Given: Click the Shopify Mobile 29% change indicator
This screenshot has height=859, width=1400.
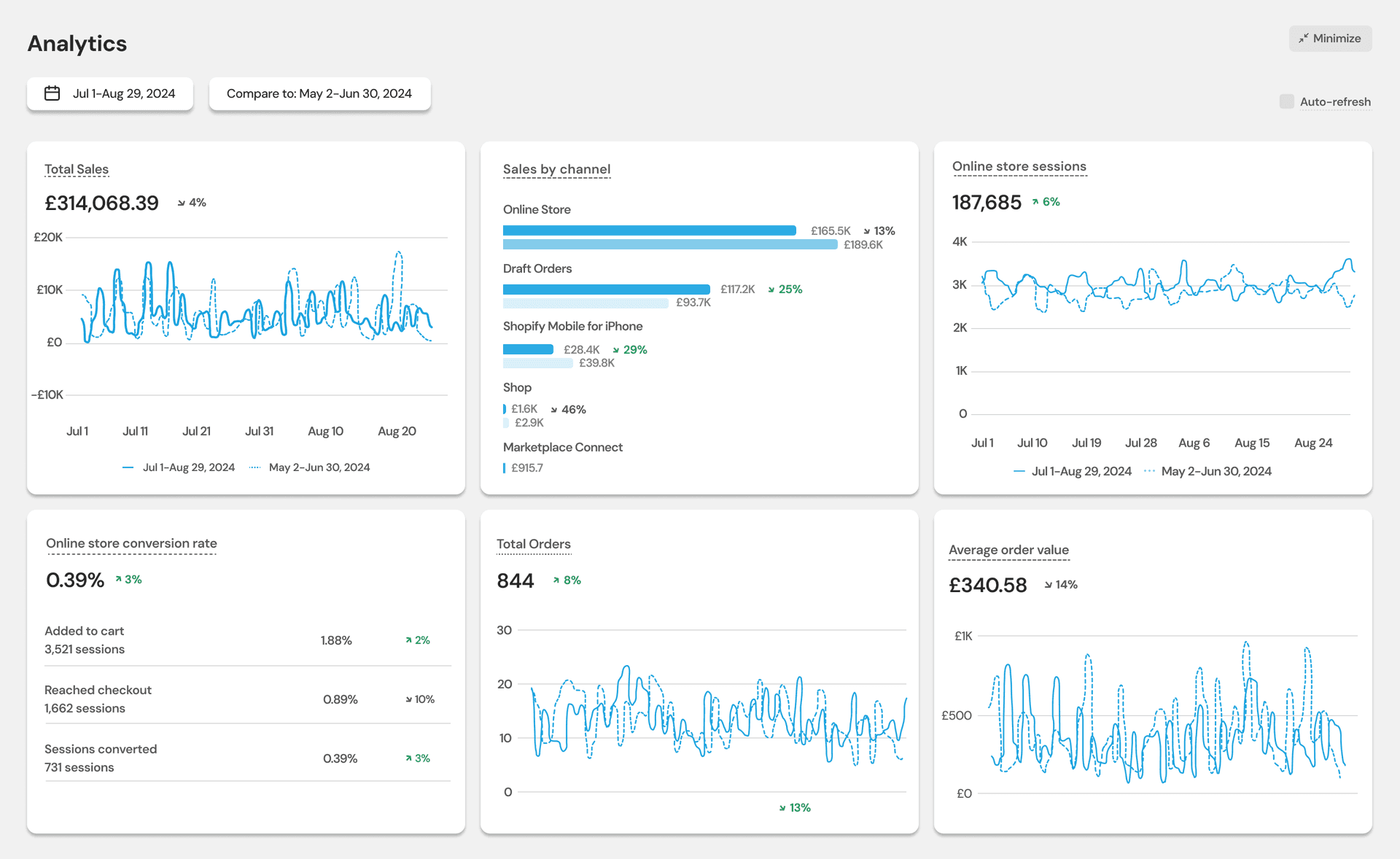Looking at the screenshot, I should pos(629,350).
